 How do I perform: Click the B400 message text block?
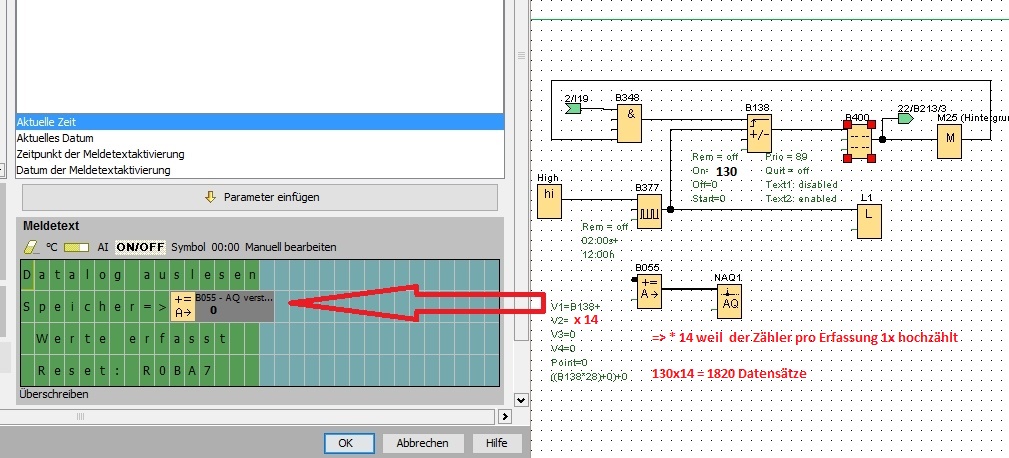coord(859,141)
